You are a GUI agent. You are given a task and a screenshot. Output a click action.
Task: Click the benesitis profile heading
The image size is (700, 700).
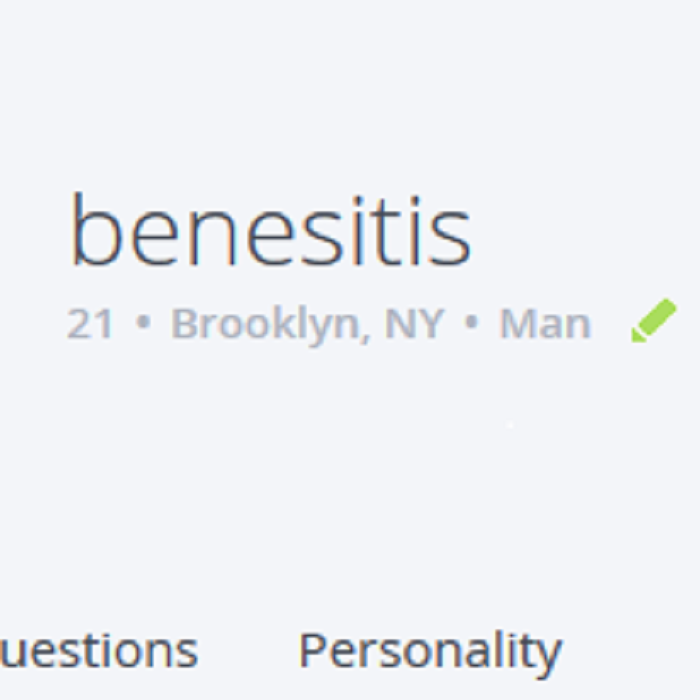click(270, 231)
